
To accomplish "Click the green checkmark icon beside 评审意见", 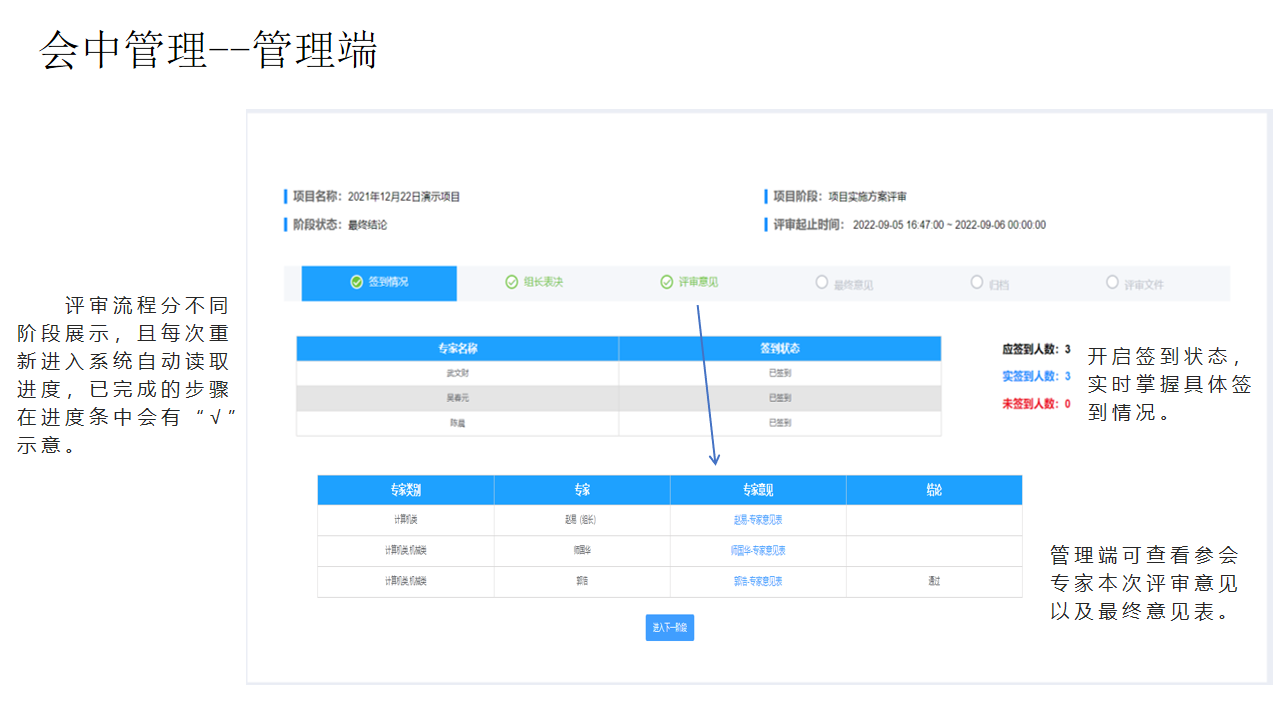I will (x=667, y=283).
